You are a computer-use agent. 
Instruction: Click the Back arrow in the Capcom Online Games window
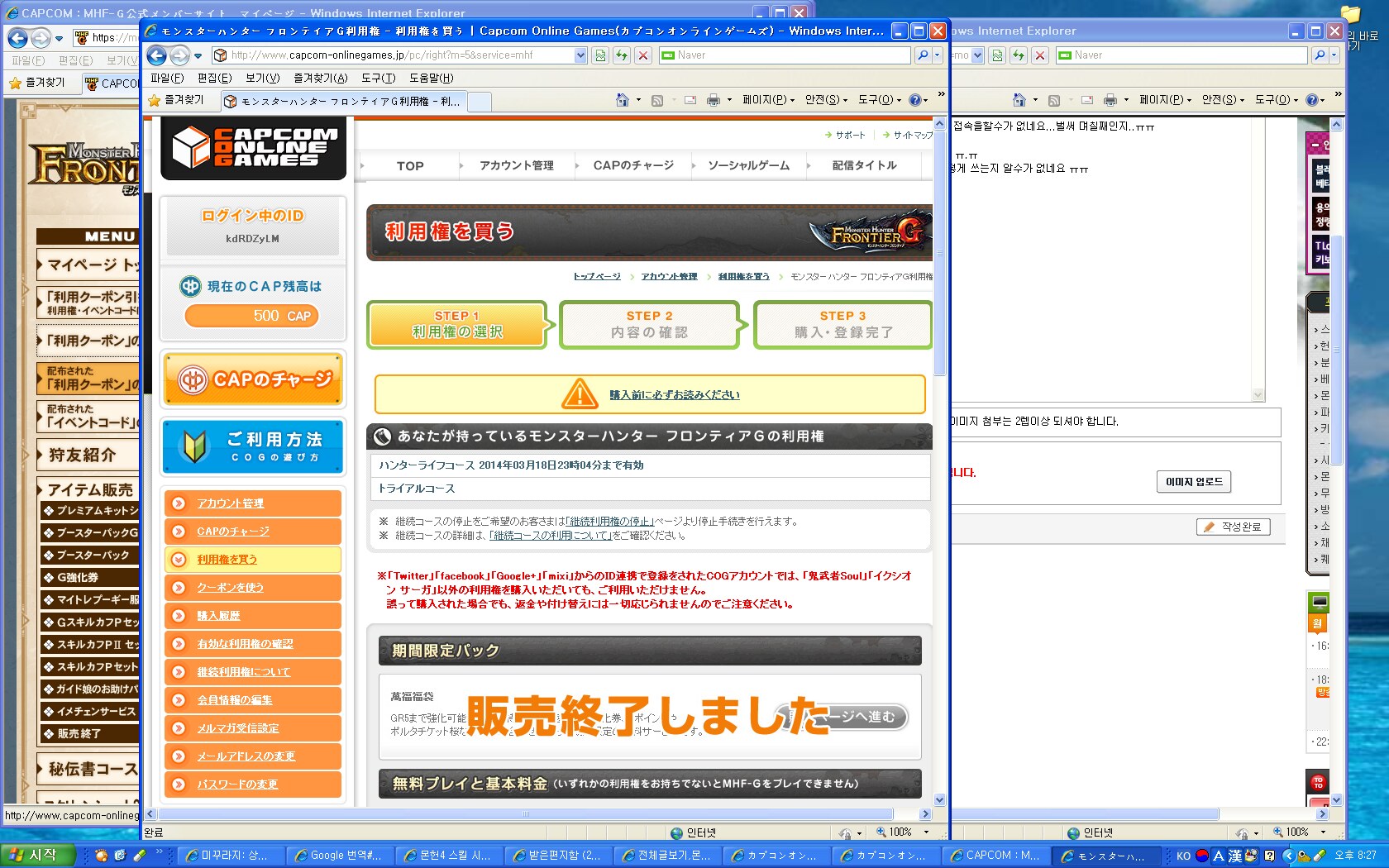click(156, 55)
